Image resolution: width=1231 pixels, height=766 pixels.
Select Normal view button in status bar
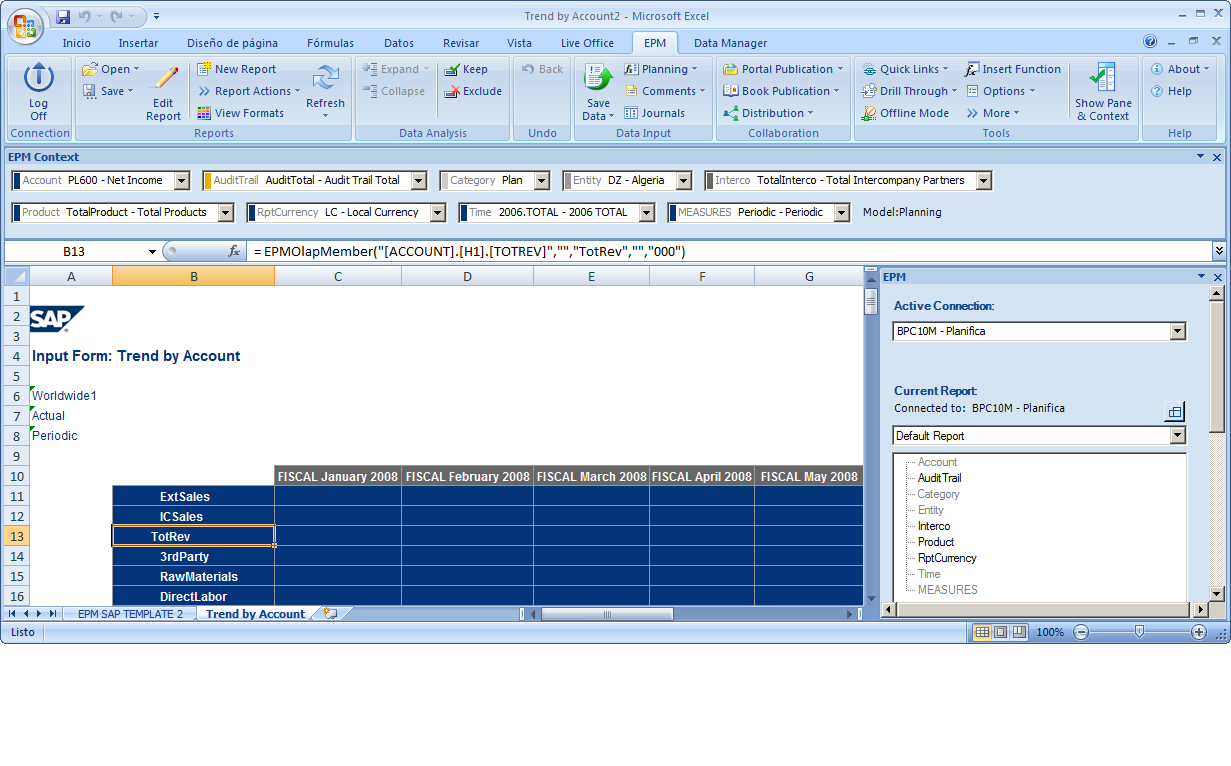(982, 632)
